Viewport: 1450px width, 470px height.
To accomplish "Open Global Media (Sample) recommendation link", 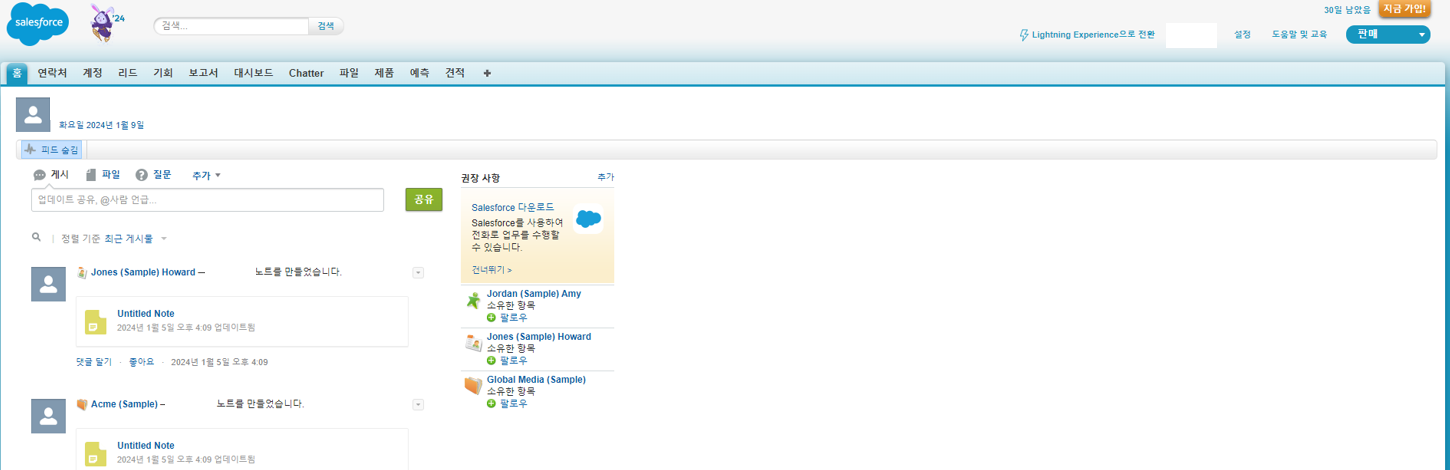I will point(536,380).
